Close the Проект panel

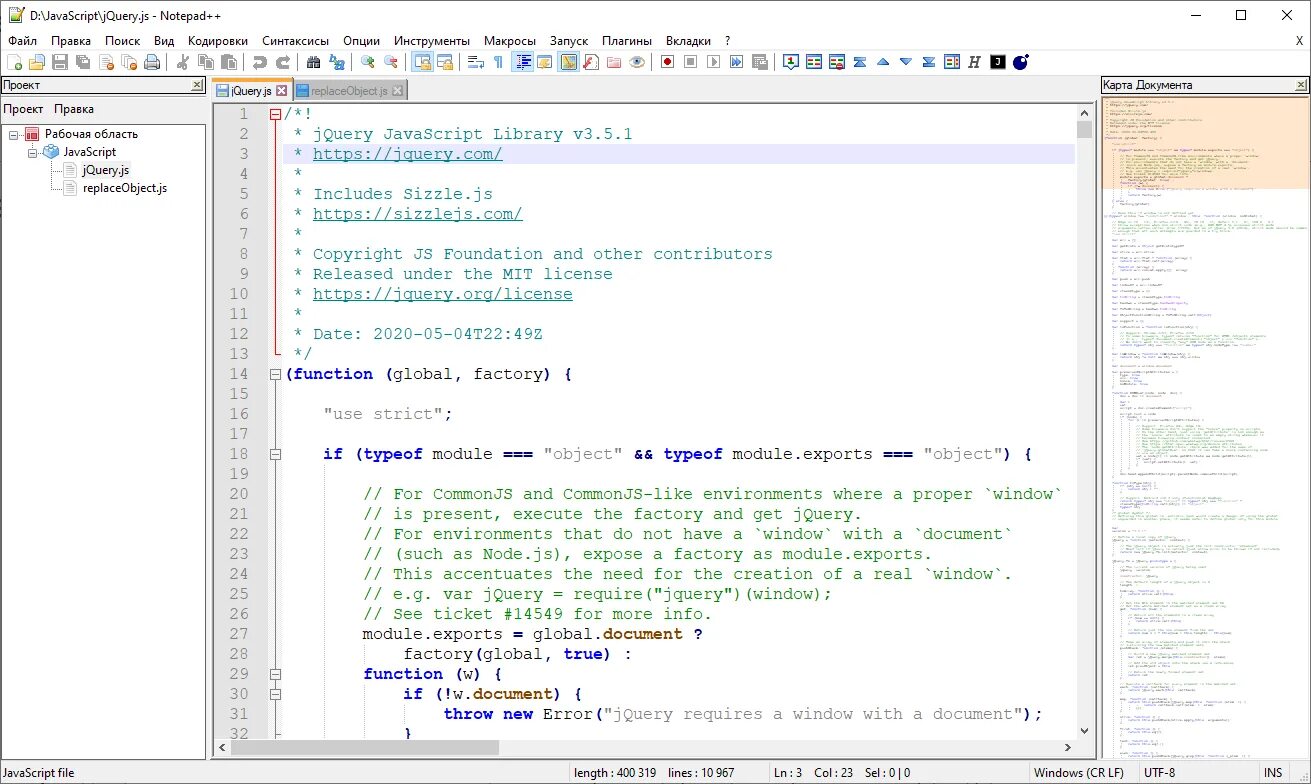pyautogui.click(x=197, y=85)
